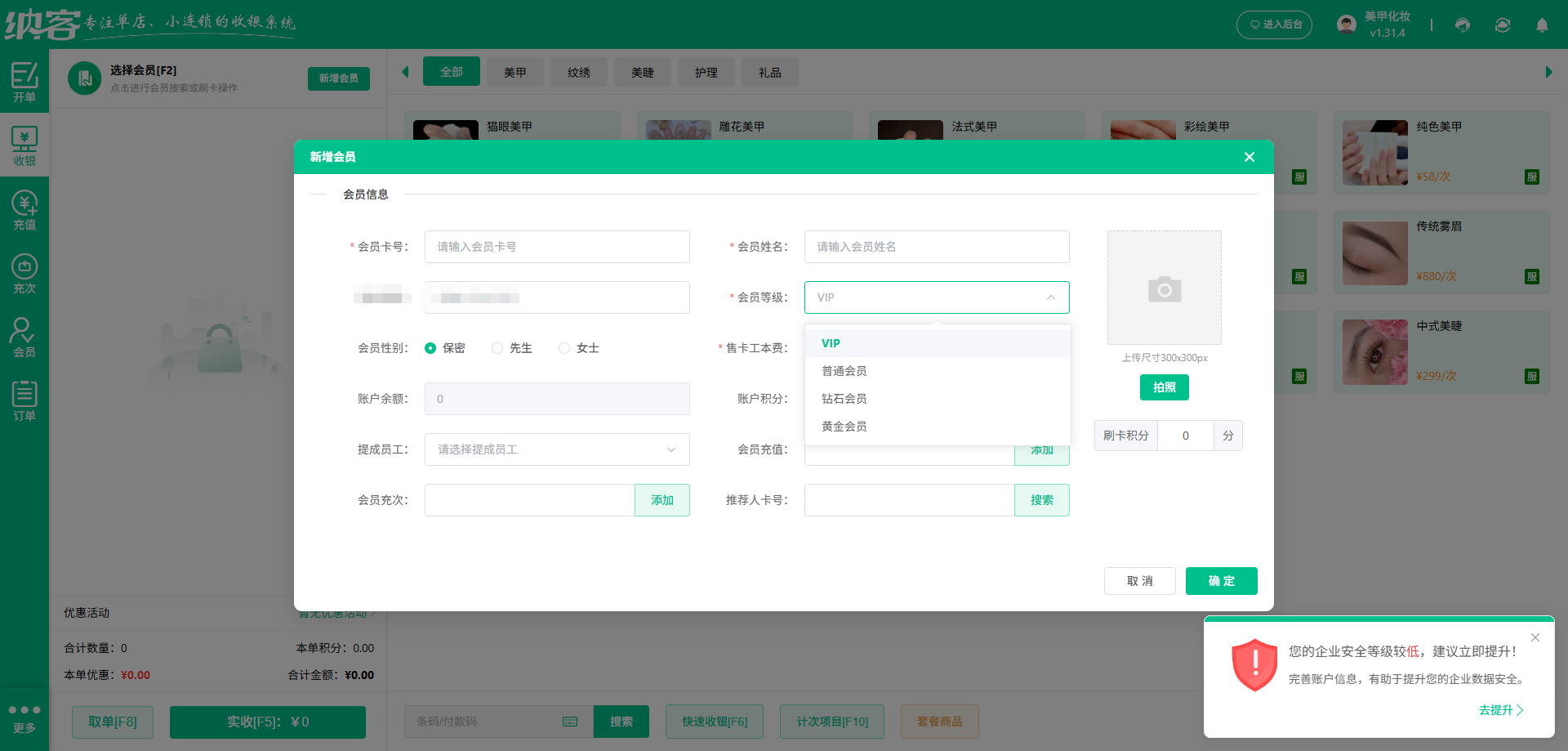Image resolution: width=1568 pixels, height=751 pixels.
Task: Open the 订单 orders sidebar icon
Action: click(x=24, y=401)
